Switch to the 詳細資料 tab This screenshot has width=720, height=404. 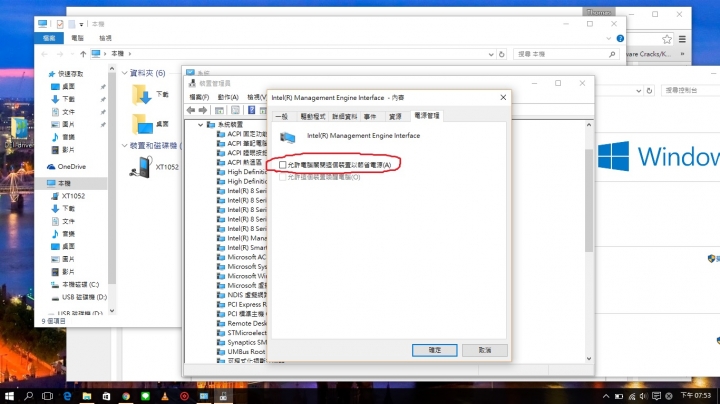344,117
